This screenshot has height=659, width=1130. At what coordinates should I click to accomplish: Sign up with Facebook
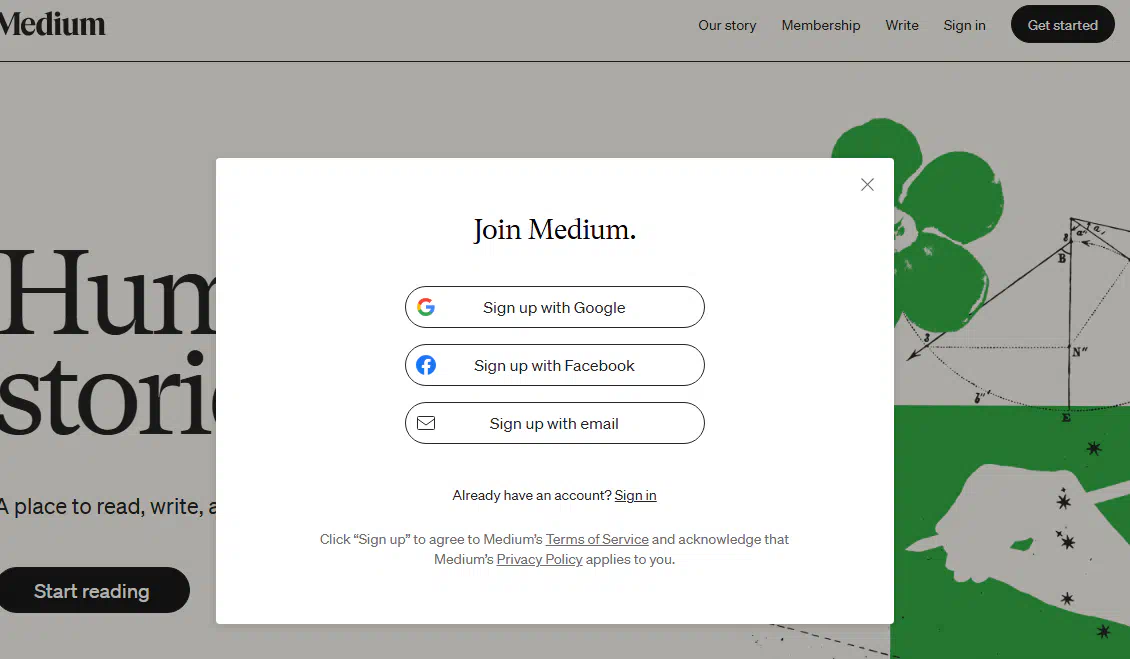coord(554,366)
